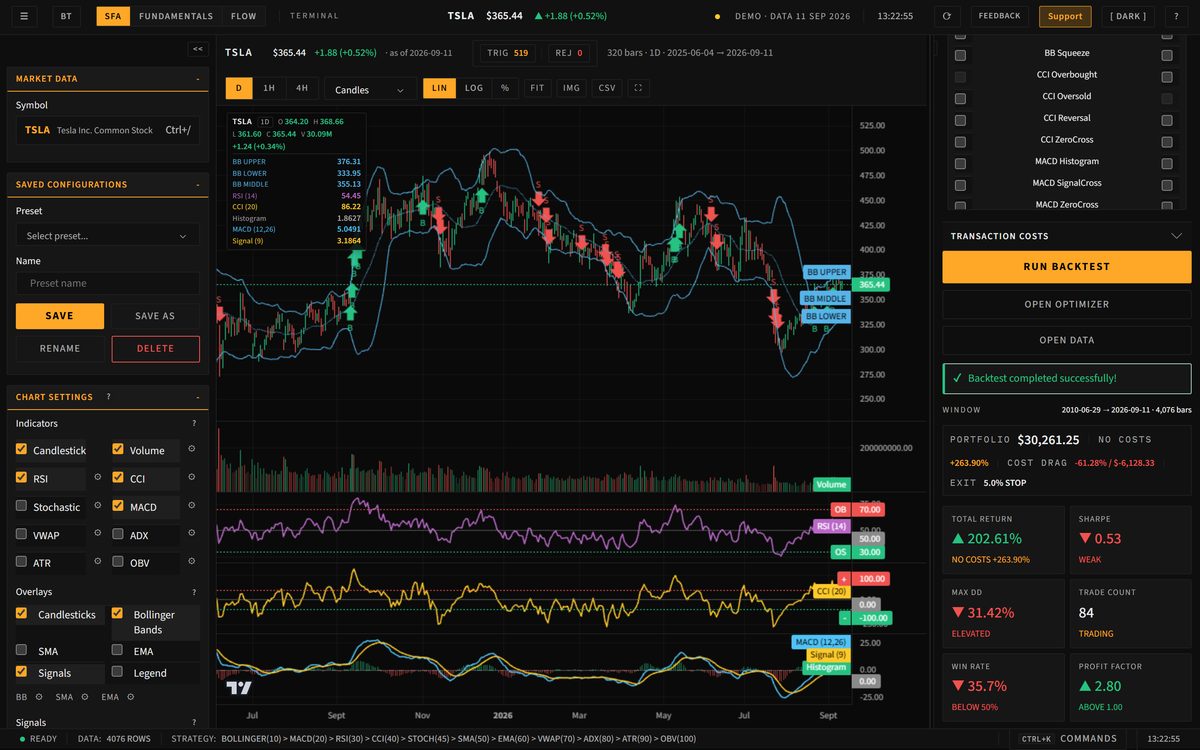Open the DARK theme selector
Viewport: 1200px width, 750px height.
click(x=1128, y=16)
